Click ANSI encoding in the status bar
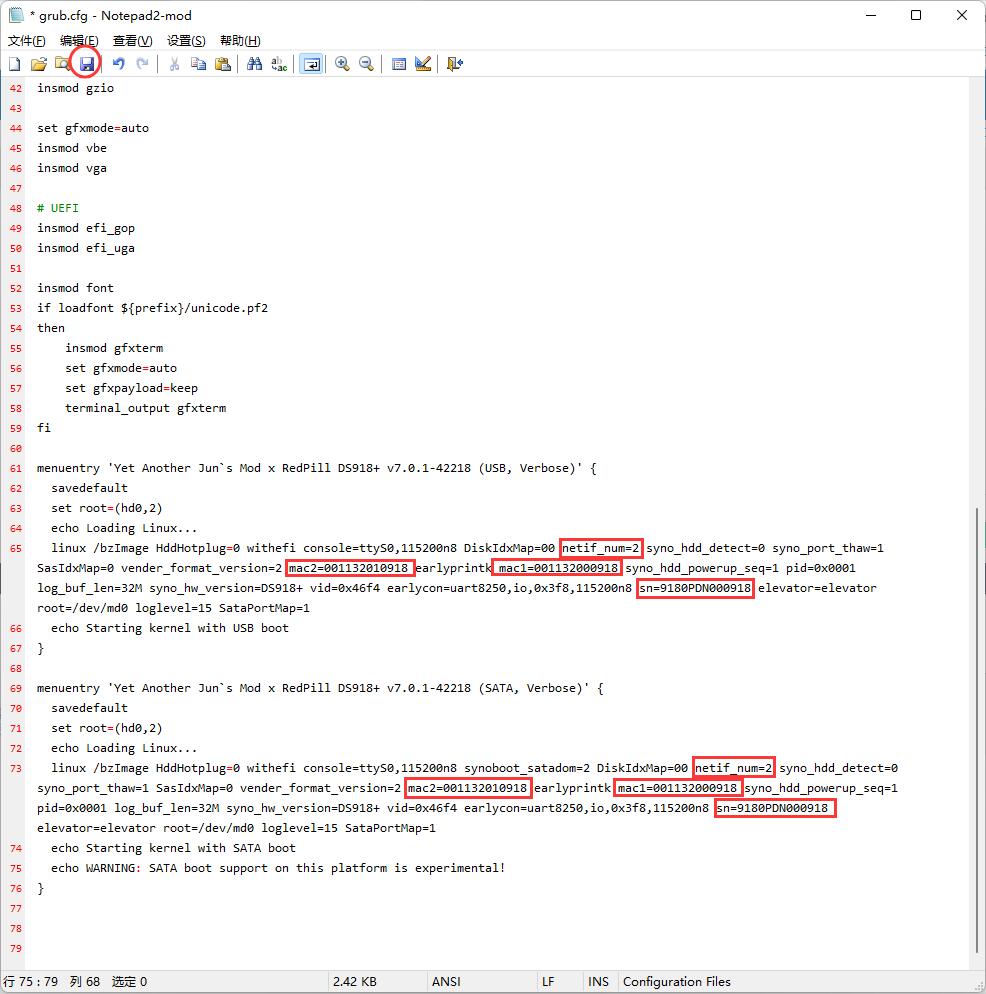This screenshot has width=986, height=994. tap(446, 982)
